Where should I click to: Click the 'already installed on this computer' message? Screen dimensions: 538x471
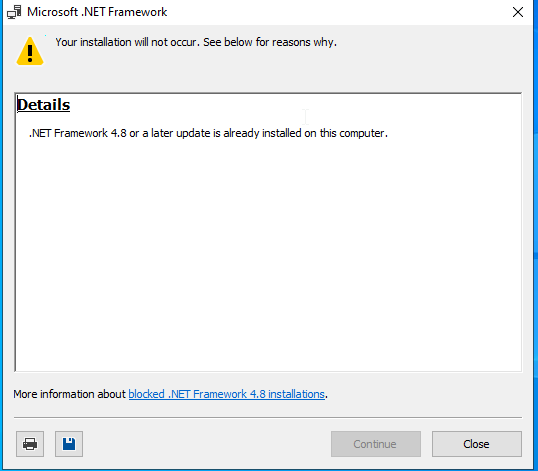[208, 133]
